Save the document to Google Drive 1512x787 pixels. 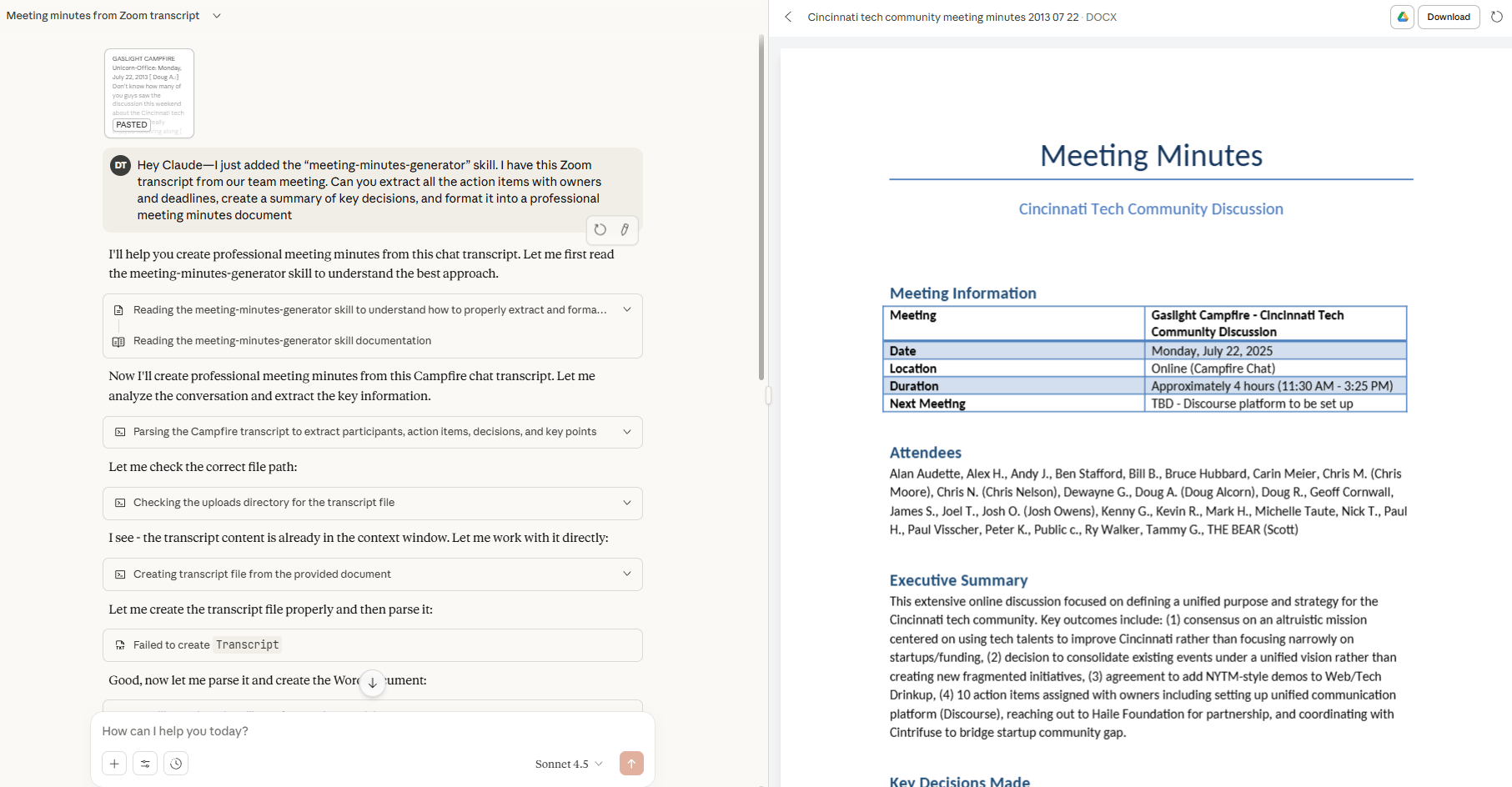tap(1402, 17)
